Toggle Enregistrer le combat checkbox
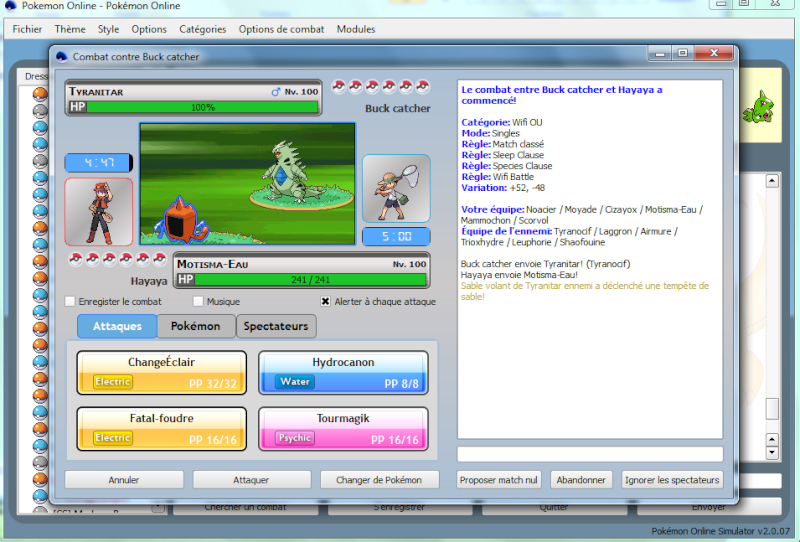This screenshot has width=800, height=542. coord(70,302)
